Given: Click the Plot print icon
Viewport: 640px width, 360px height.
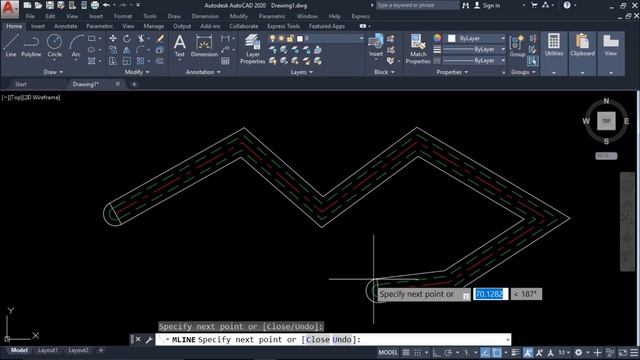Looking at the screenshot, I should click(x=95, y=5).
